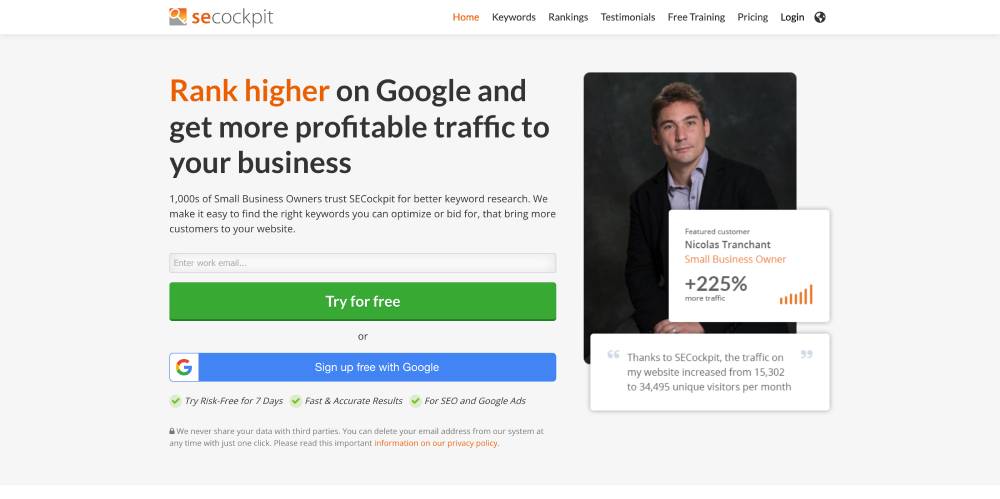This screenshot has width=1000, height=499.
Task: Click the orange traffic bar chart icon
Action: coord(796,294)
